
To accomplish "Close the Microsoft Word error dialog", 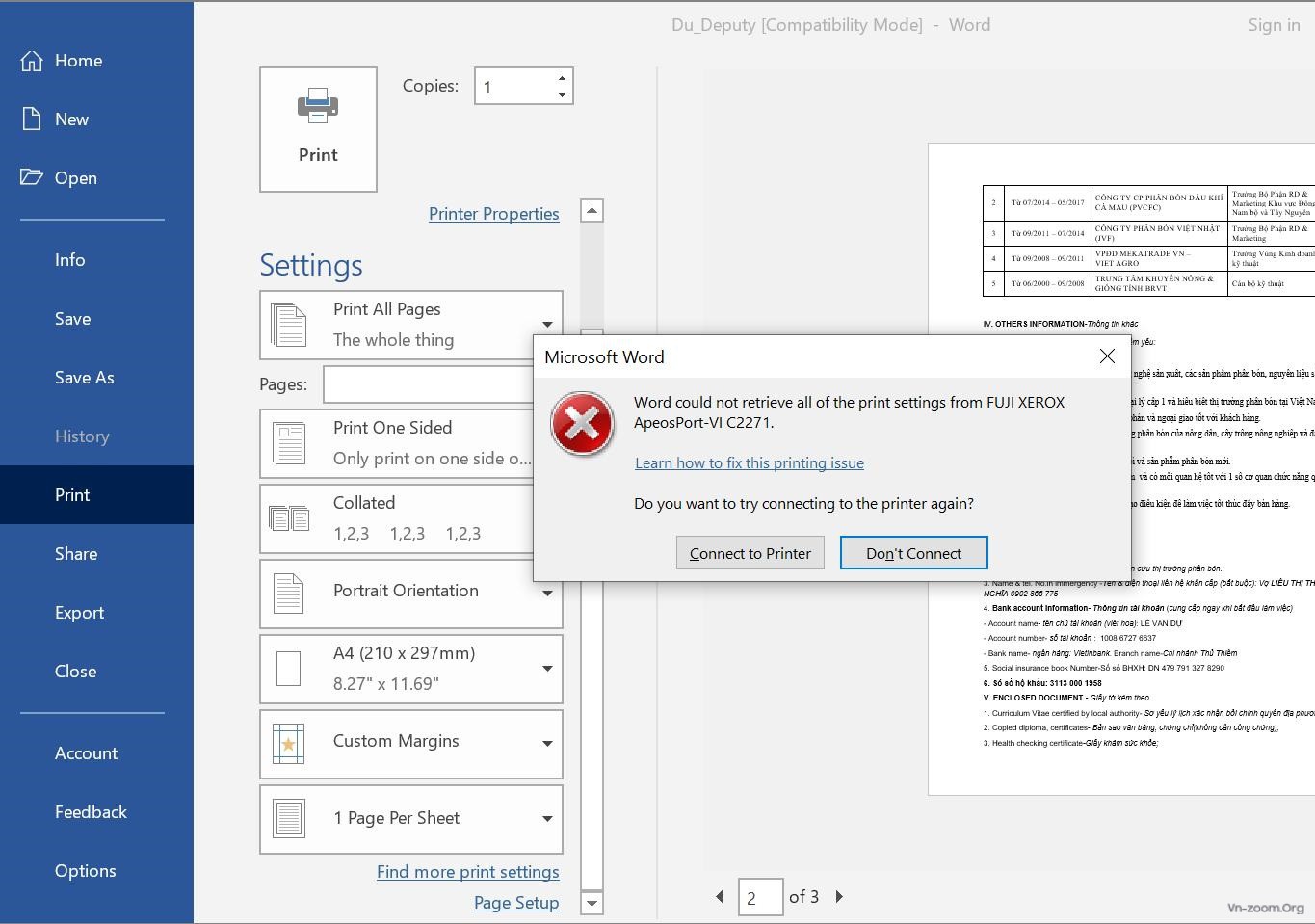I will click(1107, 356).
